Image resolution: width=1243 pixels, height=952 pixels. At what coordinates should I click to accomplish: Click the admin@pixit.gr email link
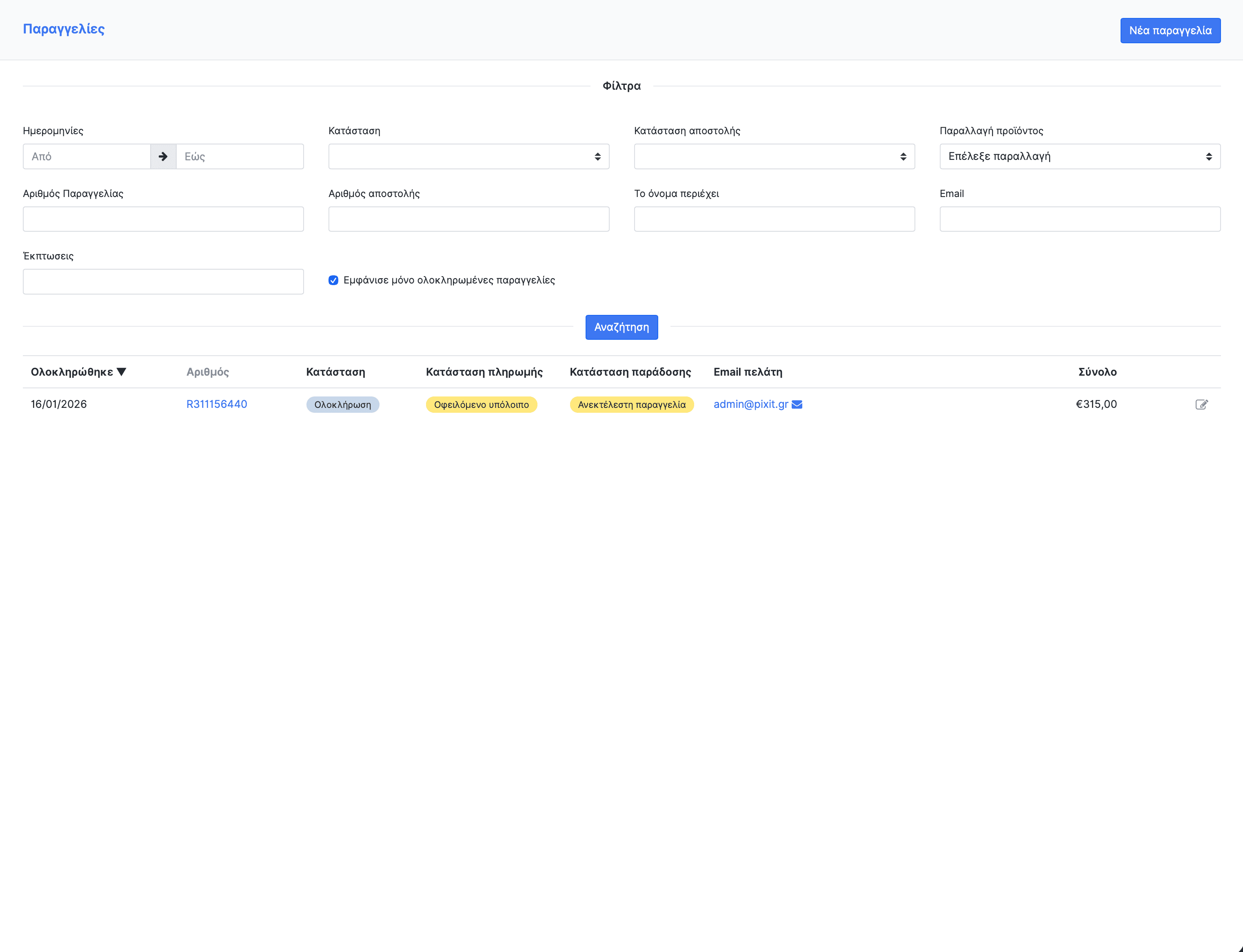click(x=750, y=405)
